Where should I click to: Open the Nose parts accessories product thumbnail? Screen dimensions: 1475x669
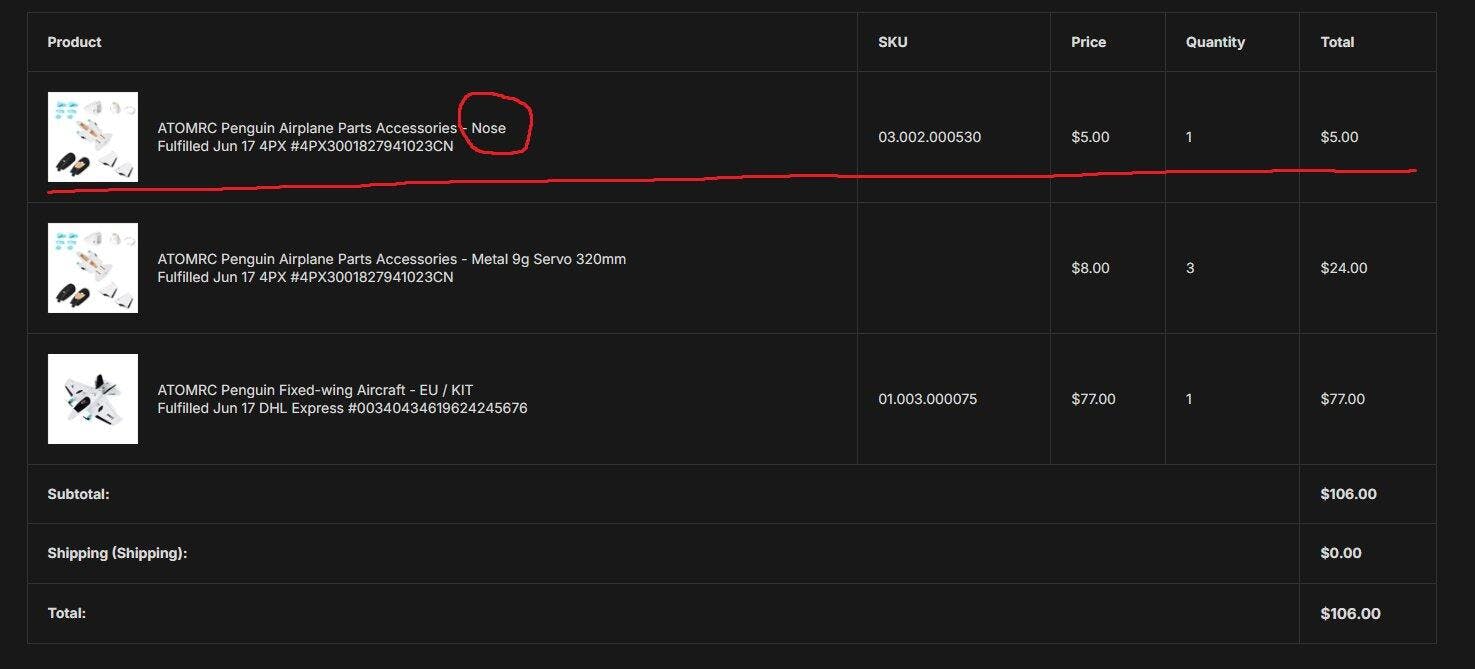(x=93, y=137)
